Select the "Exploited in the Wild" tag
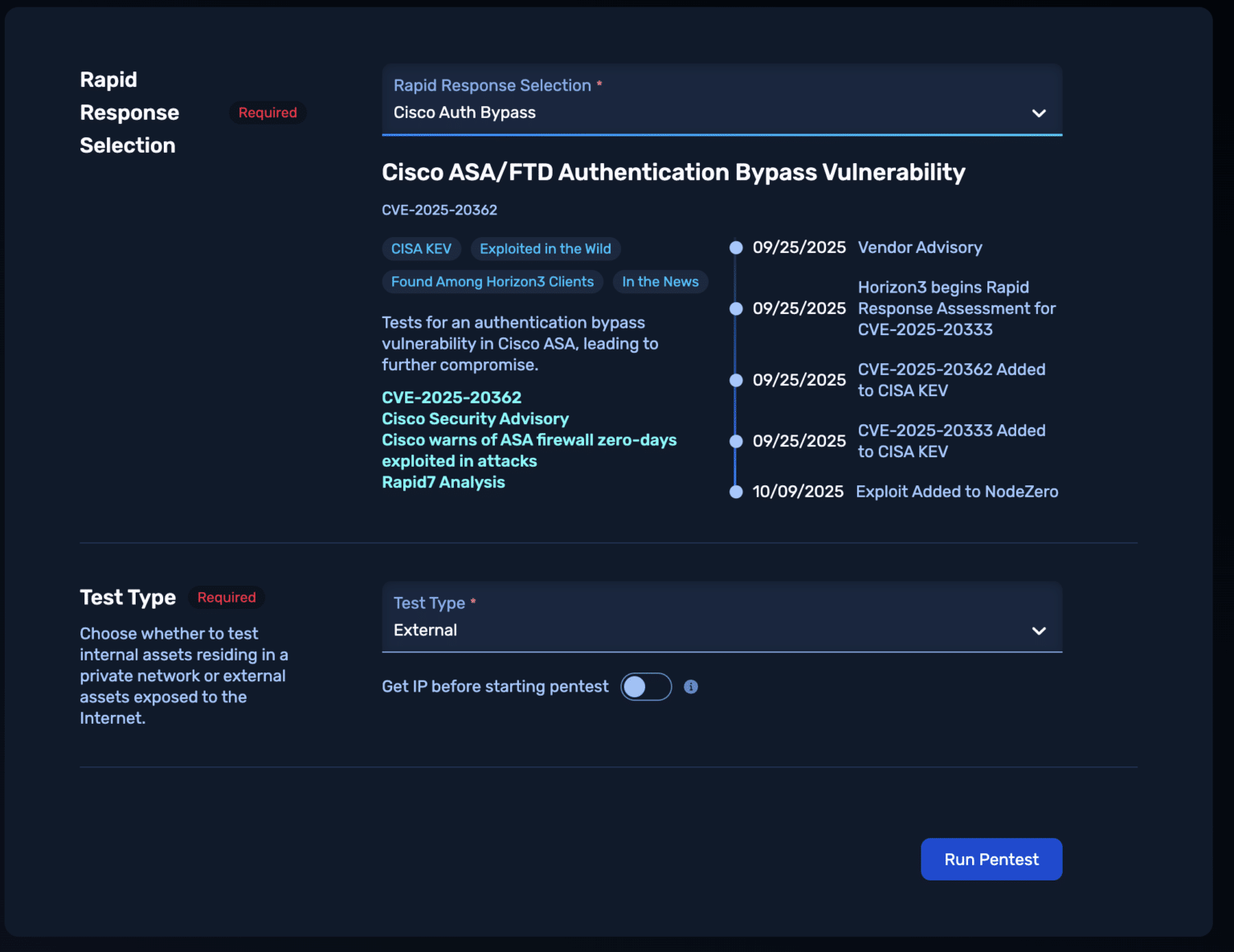This screenshot has height=952, width=1234. (545, 248)
